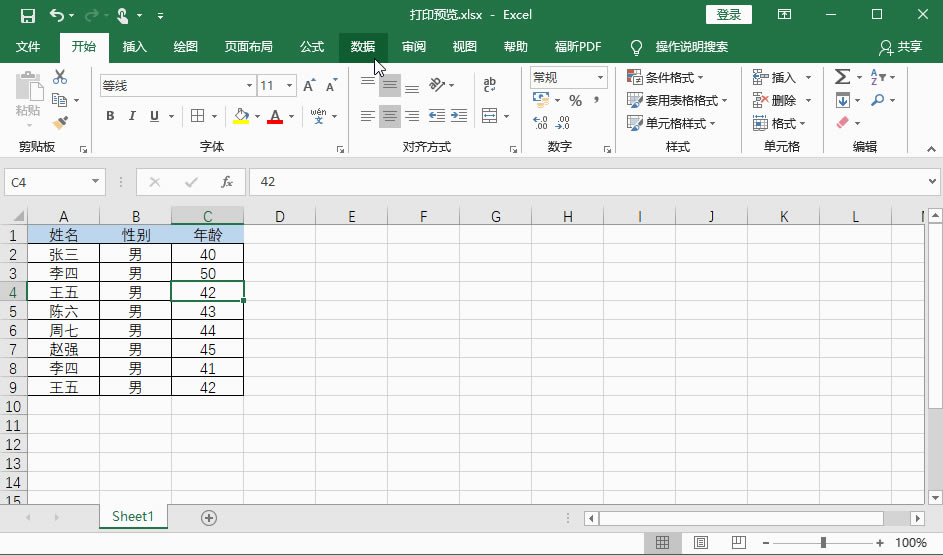Open the 文件 File tab
The height and width of the screenshot is (555, 943).
[x=28, y=47]
